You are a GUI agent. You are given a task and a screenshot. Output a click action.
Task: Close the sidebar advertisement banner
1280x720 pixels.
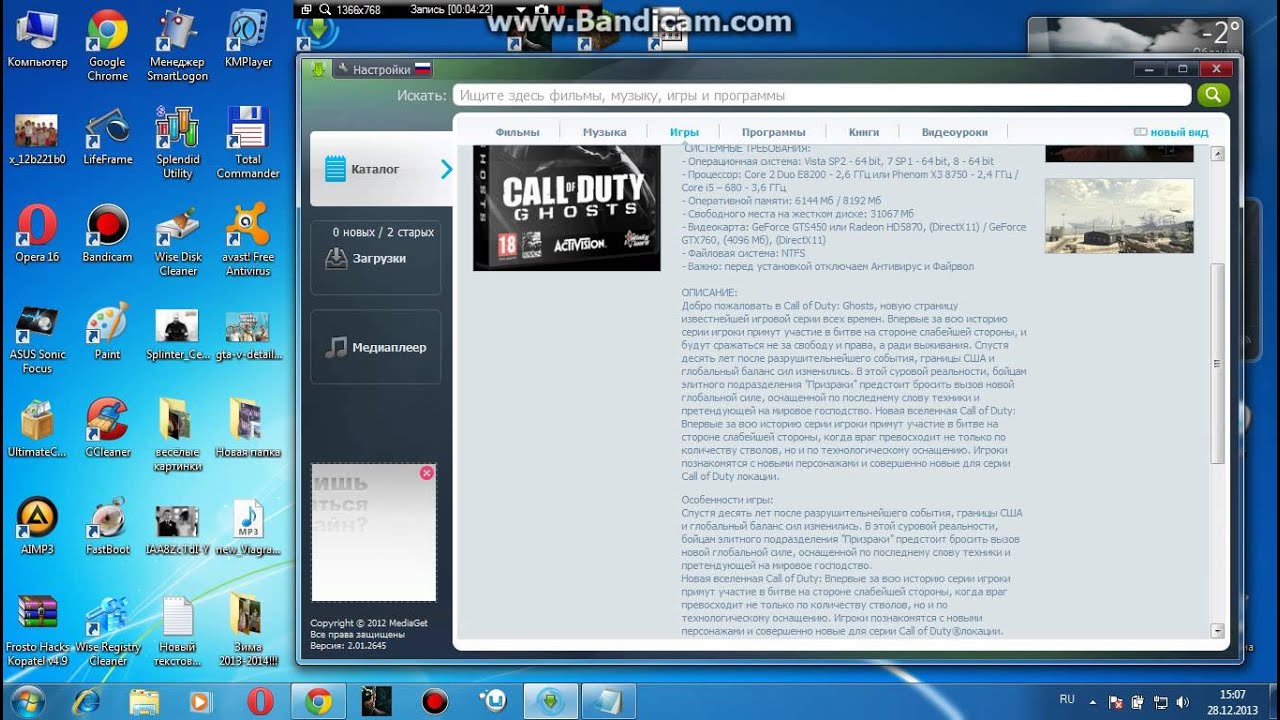tap(427, 473)
